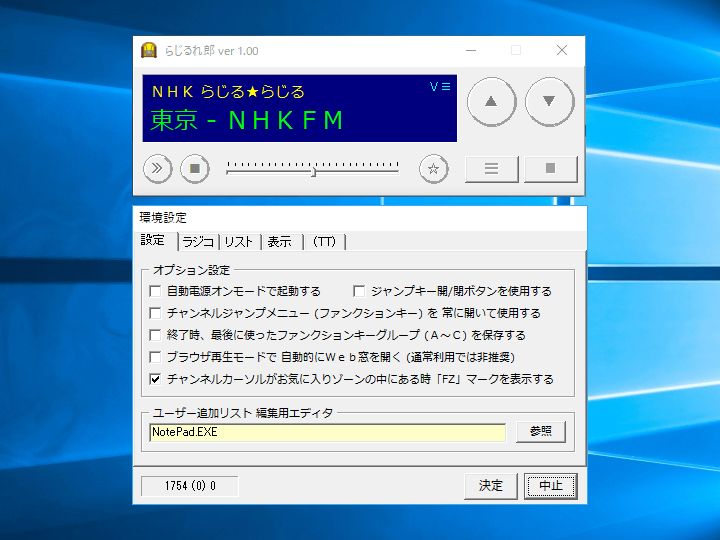Image resolution: width=720 pixels, height=540 pixels.
Task: Open the 表示 tab
Action: tap(280, 242)
